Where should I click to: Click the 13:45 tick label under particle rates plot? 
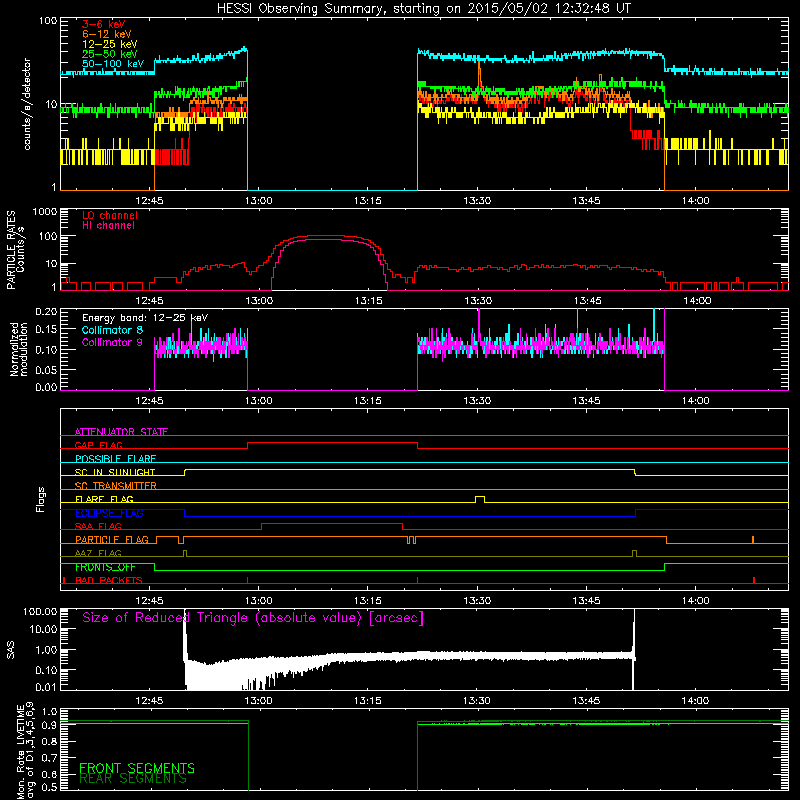[x=586, y=301]
